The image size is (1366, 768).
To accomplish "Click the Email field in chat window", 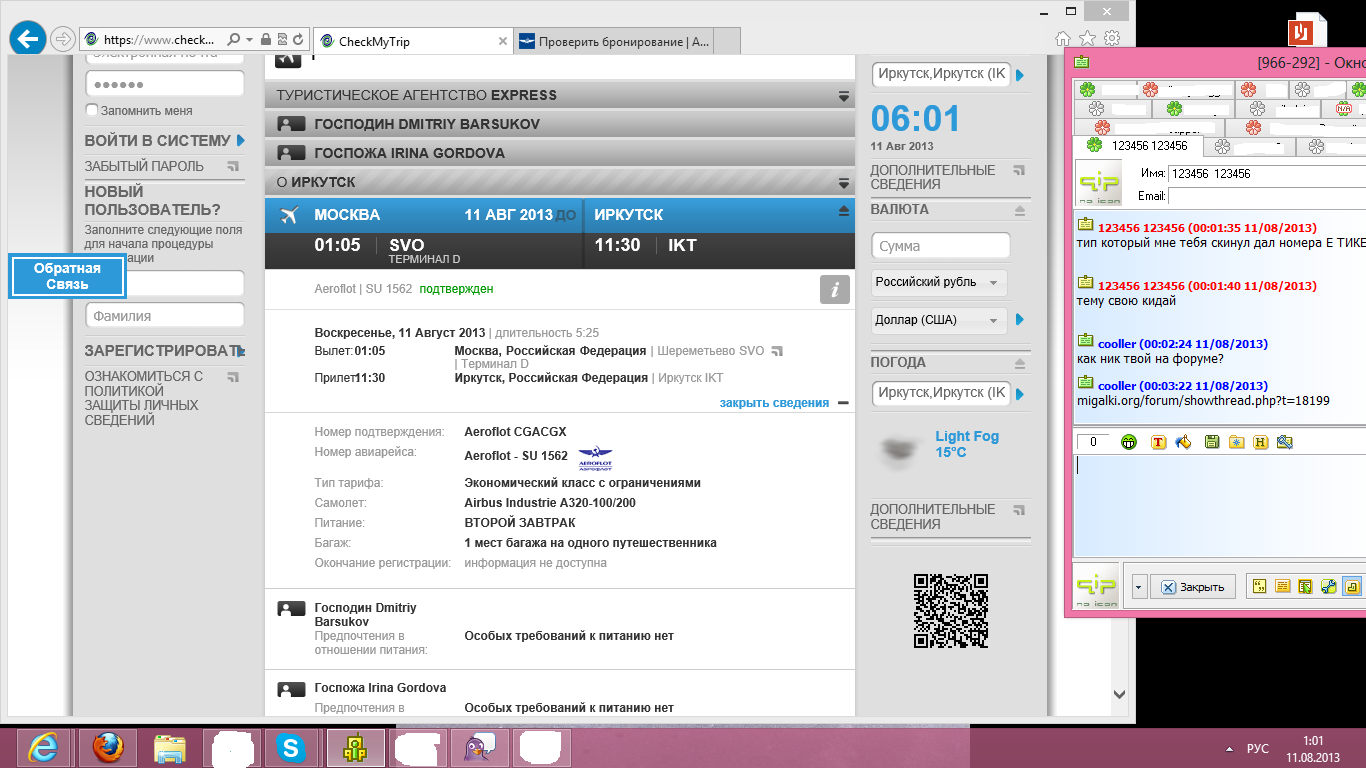I will coord(1267,196).
